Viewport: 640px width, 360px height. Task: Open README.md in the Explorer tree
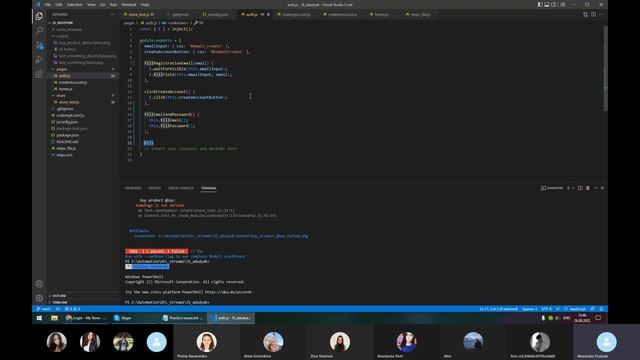coord(83,142)
